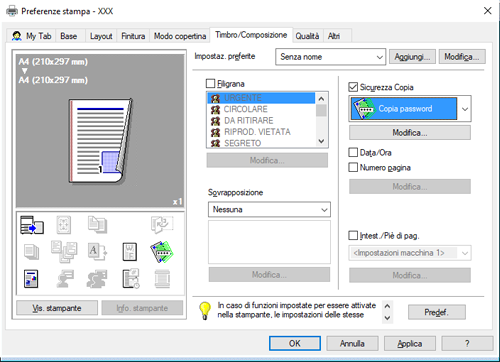Click Modifica under Copia password

tap(410, 133)
